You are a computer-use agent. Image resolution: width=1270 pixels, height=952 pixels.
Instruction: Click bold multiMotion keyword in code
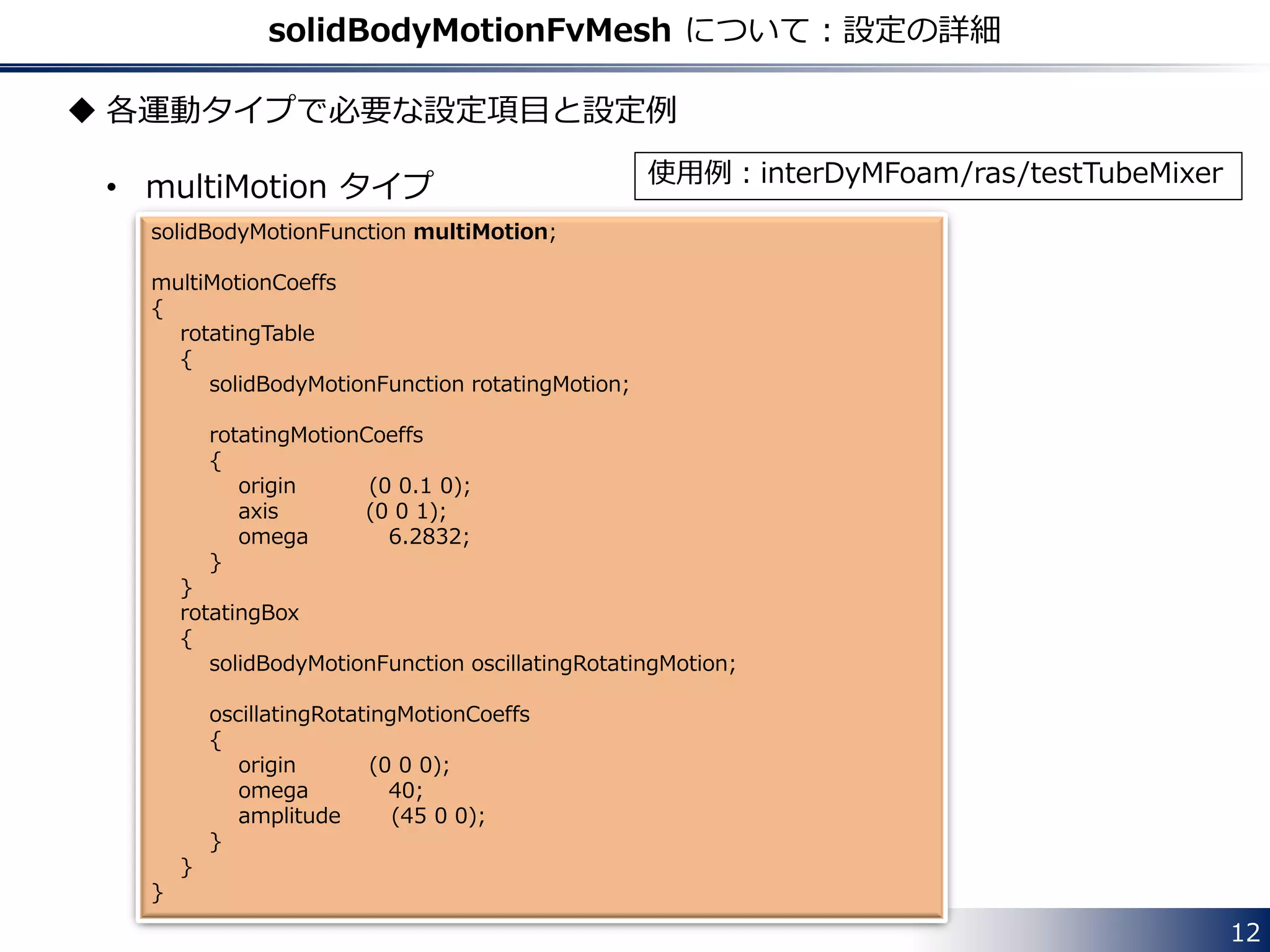point(481,232)
